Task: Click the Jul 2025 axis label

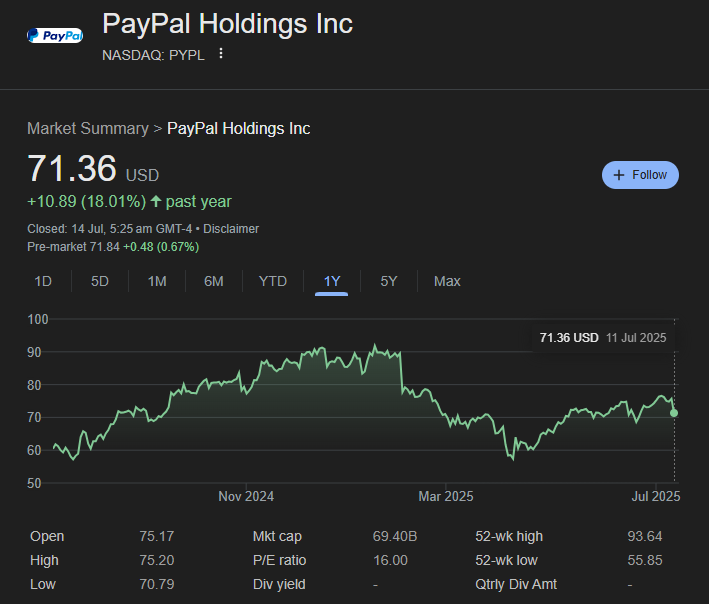Action: pos(656,496)
